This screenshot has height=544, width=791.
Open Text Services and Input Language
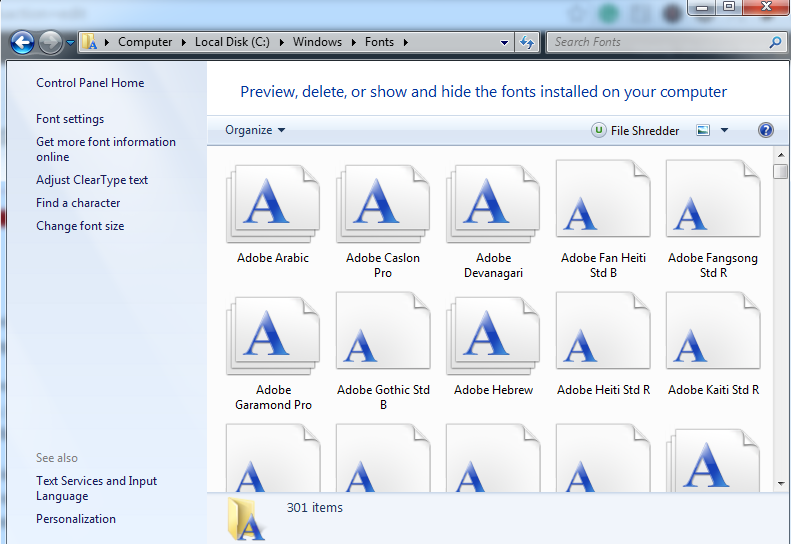coord(96,488)
